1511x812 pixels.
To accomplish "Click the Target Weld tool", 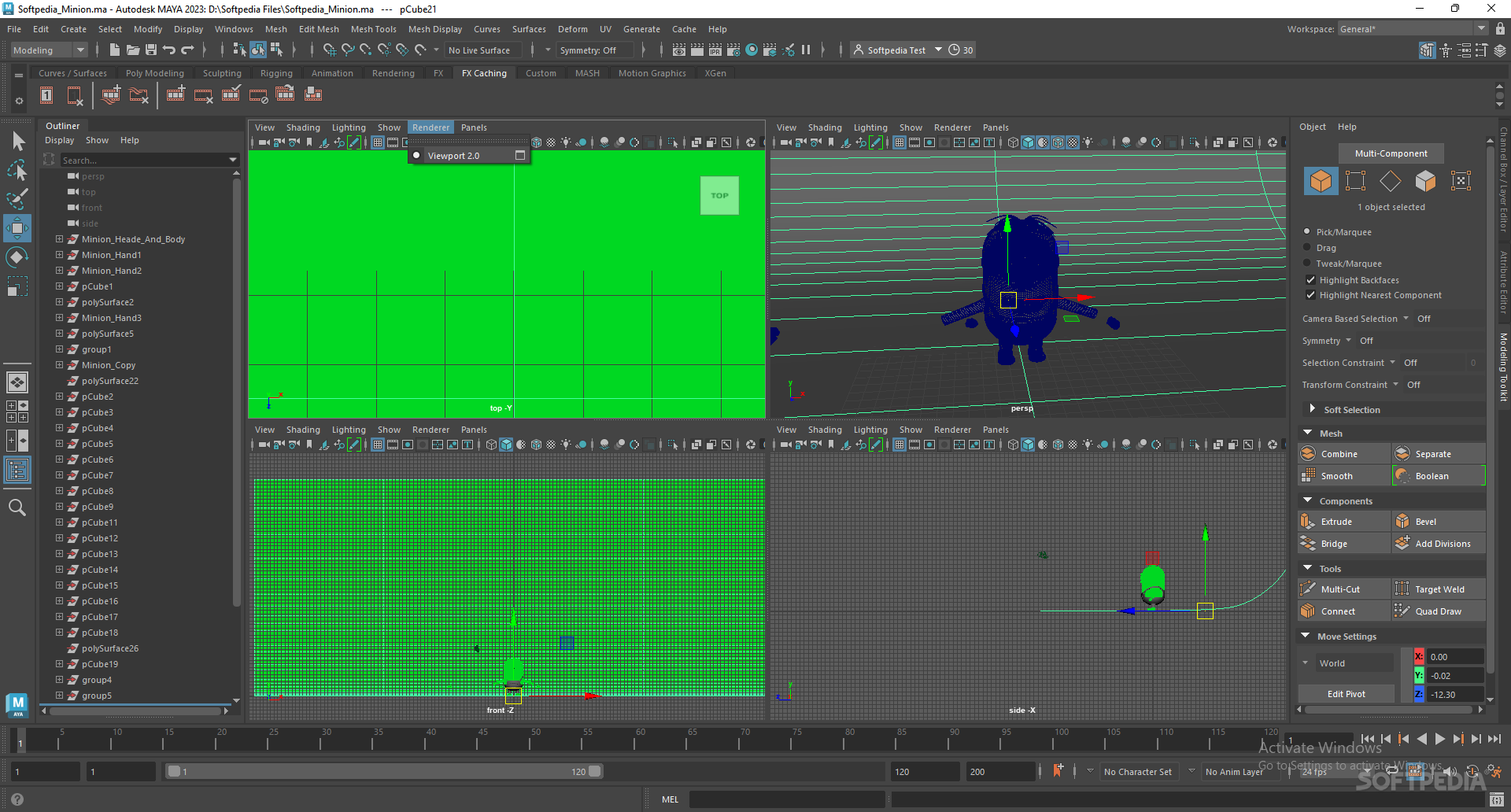I will pyautogui.click(x=1439, y=589).
